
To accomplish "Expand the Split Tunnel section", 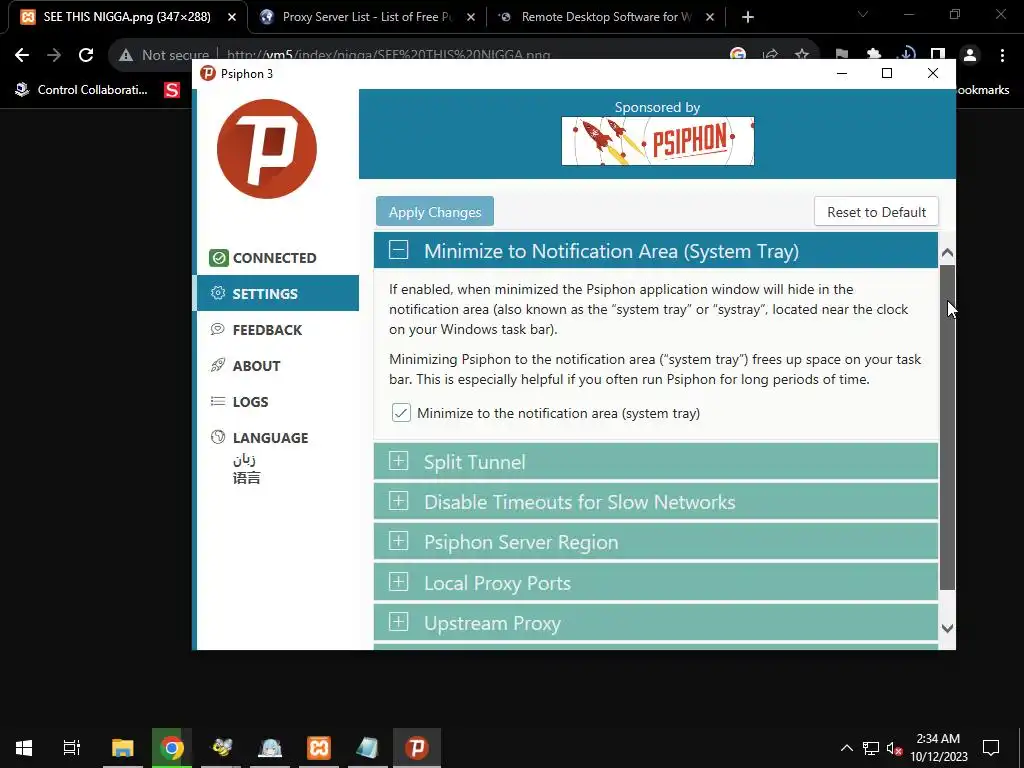I will point(656,462).
